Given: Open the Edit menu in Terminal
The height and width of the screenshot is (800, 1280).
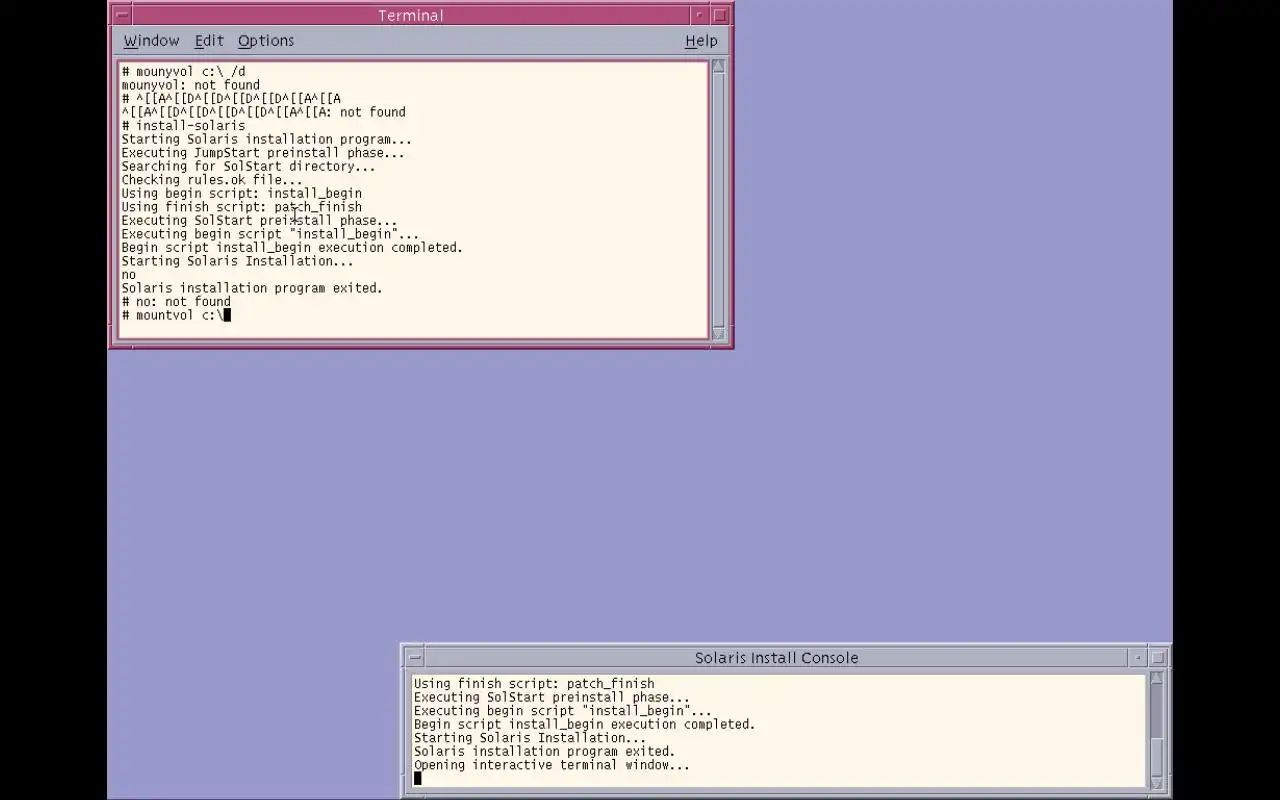Looking at the screenshot, I should [x=209, y=41].
